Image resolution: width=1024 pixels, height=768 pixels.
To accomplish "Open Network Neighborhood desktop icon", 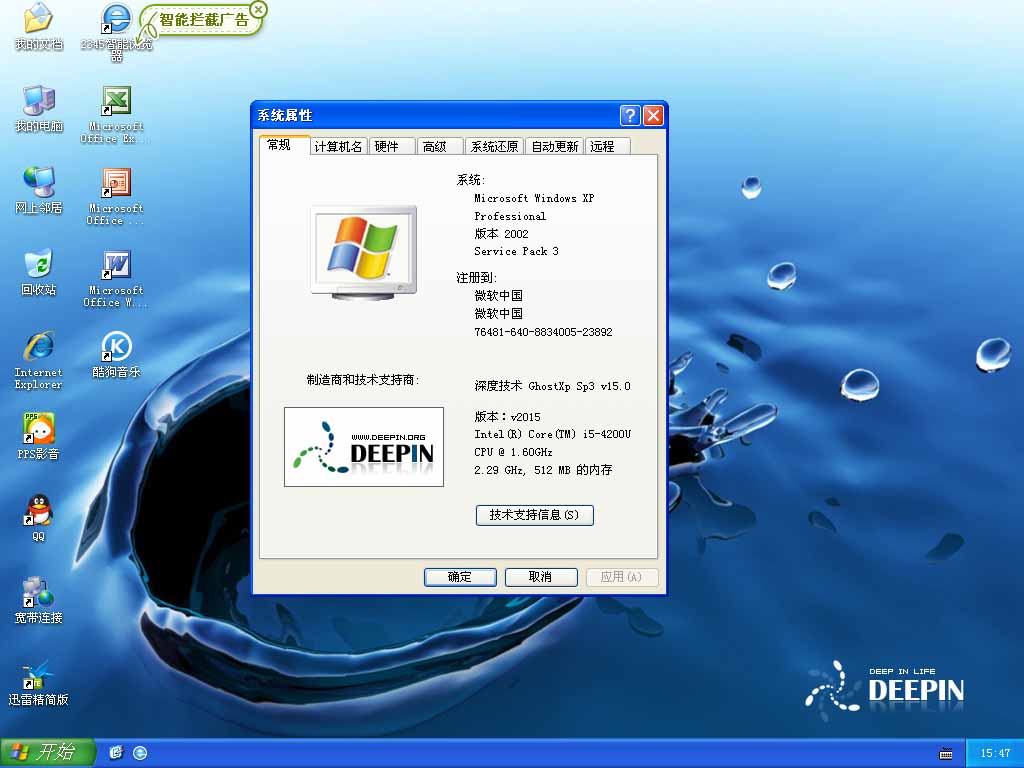I will click(39, 191).
